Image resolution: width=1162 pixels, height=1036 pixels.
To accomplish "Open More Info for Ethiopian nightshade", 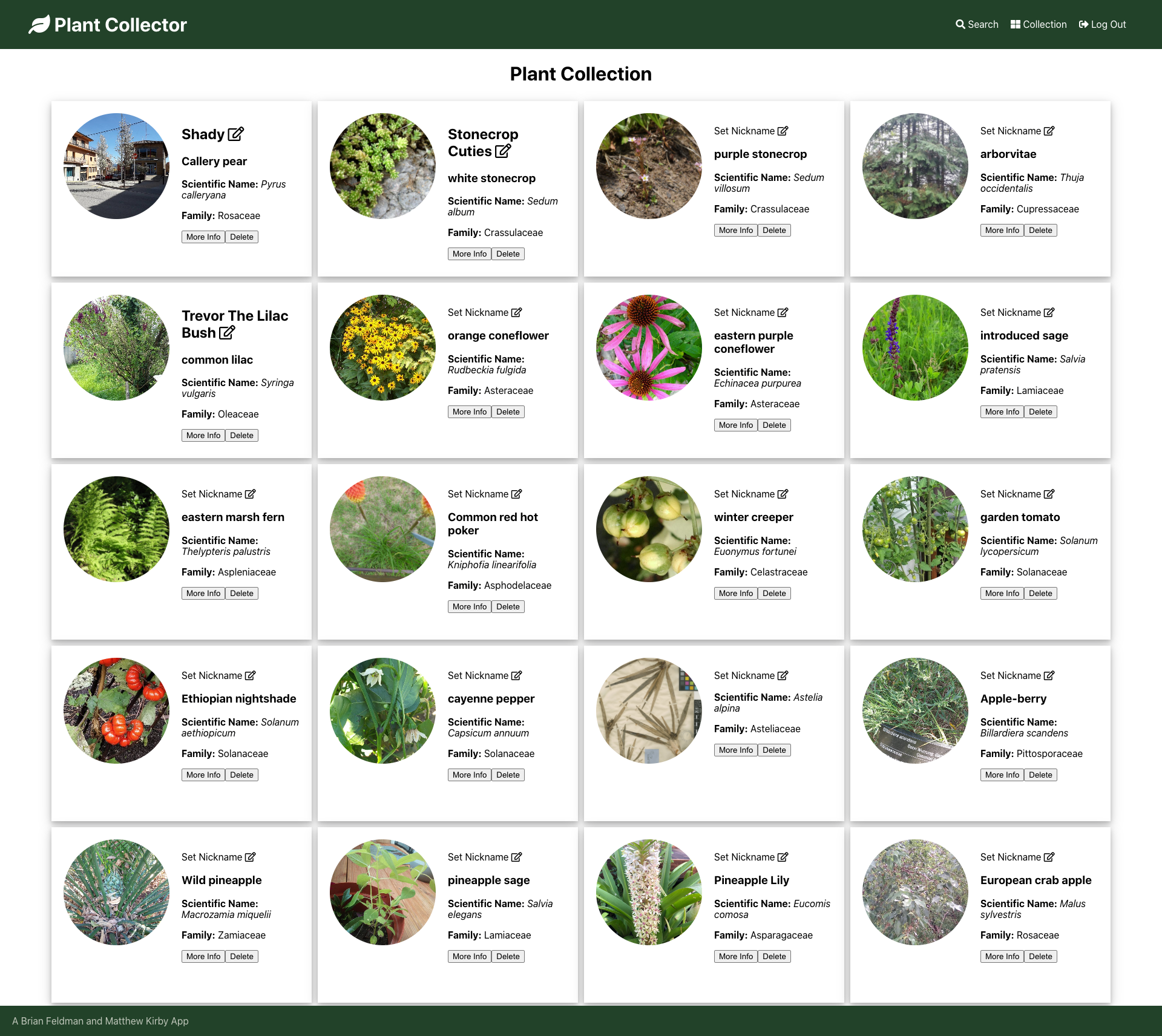I will pos(203,775).
